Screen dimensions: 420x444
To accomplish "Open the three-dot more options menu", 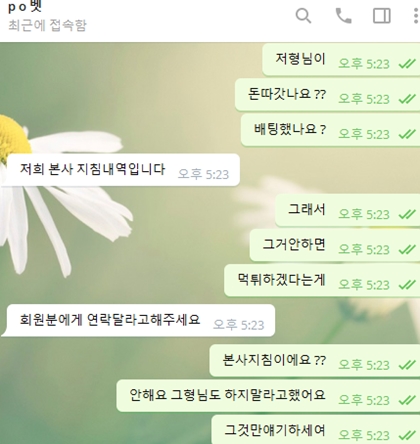I will [416, 16].
